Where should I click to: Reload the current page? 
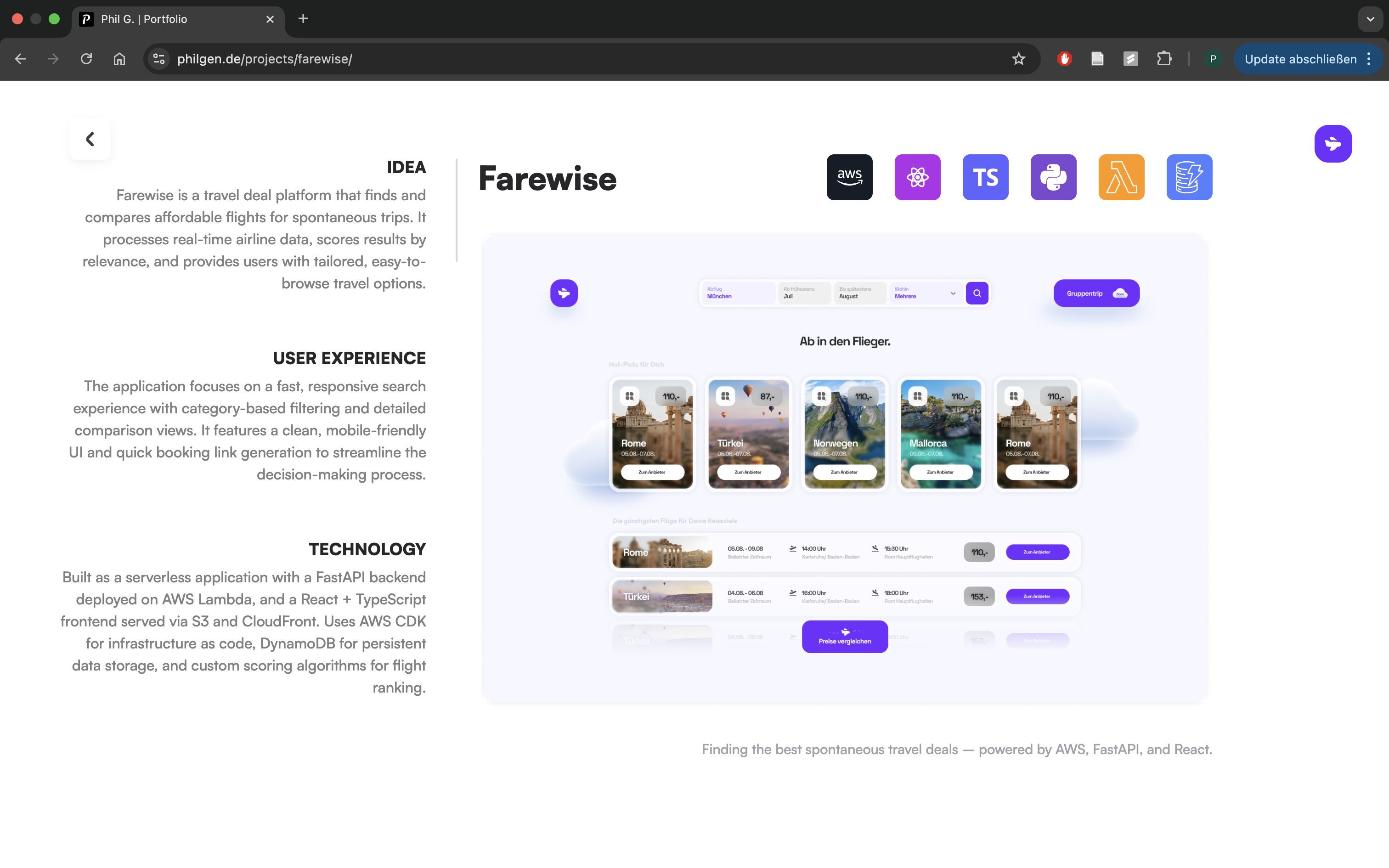(86, 59)
